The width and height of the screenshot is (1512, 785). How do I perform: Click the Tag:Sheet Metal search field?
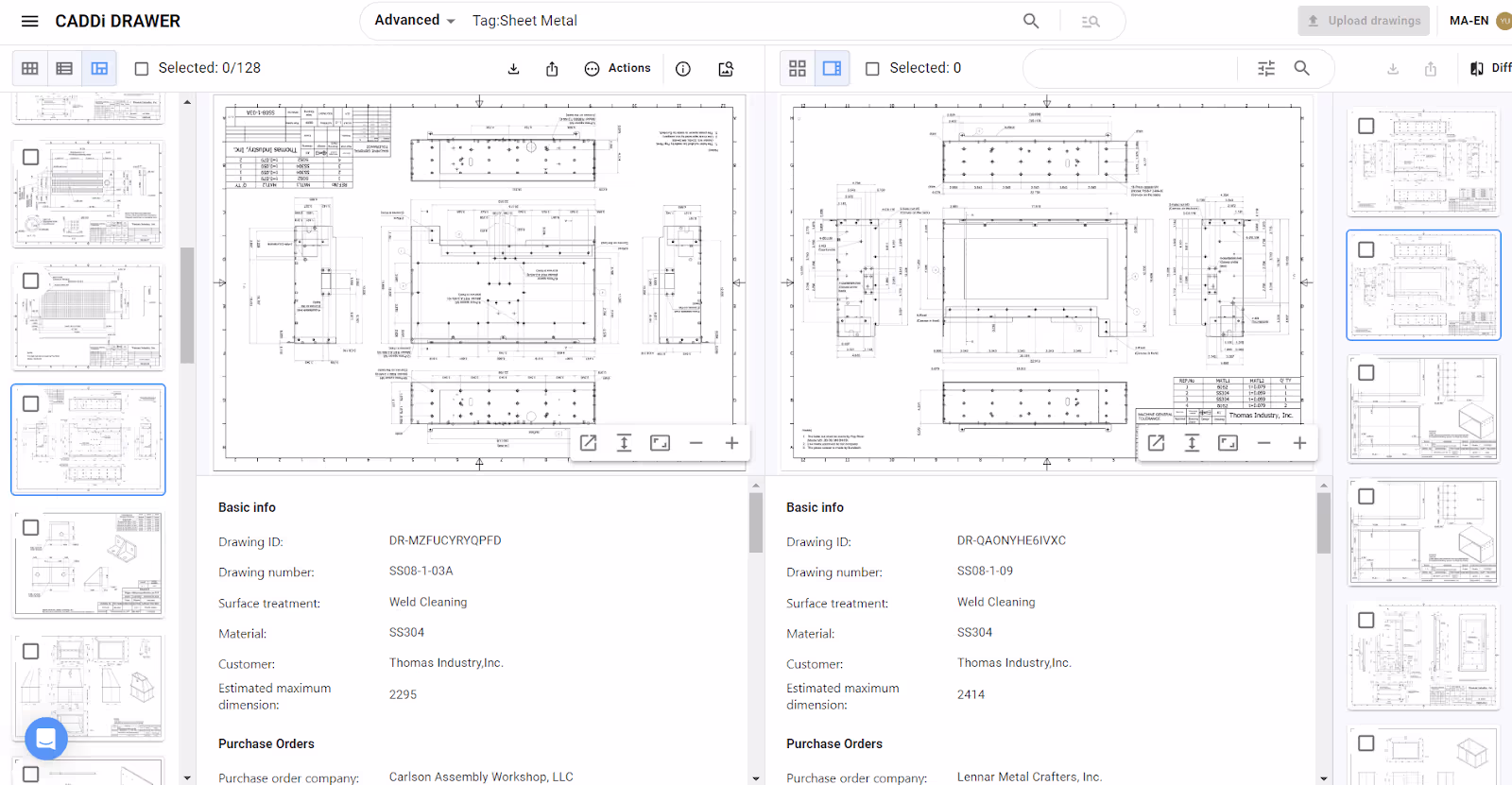click(x=737, y=21)
